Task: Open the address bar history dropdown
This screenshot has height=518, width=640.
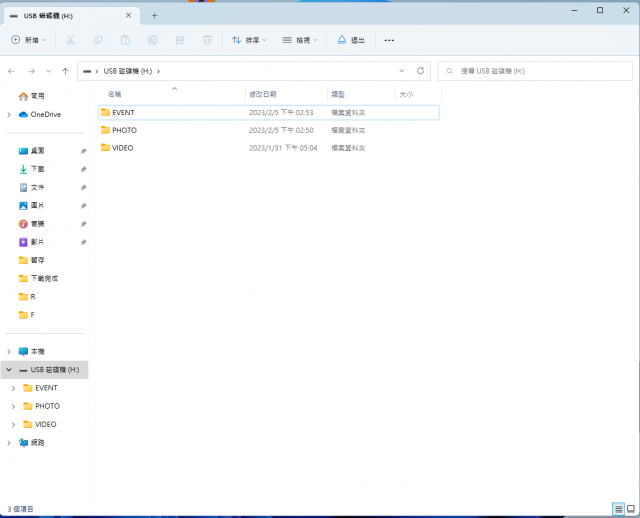Action: coord(402,71)
